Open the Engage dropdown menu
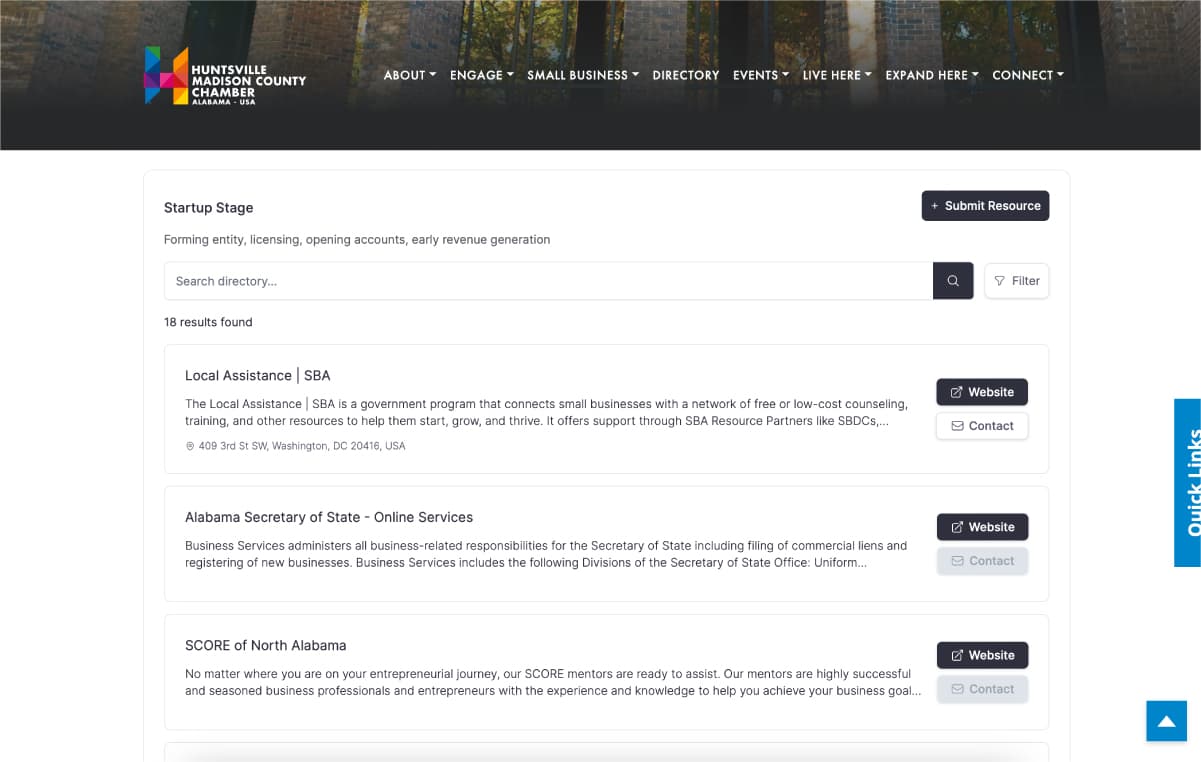The width and height of the screenshot is (1201, 762). tap(482, 75)
